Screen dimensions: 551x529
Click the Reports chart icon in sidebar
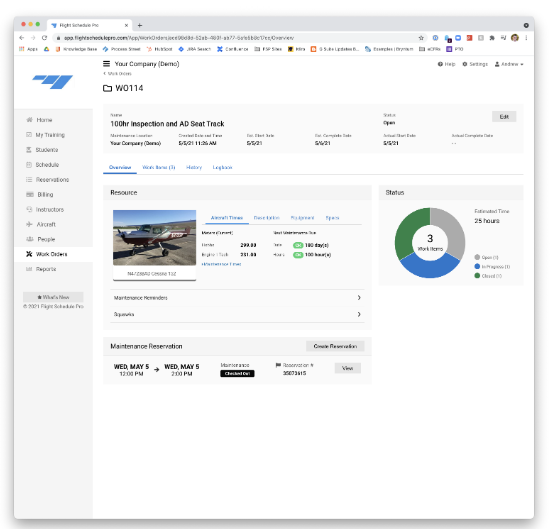29,269
